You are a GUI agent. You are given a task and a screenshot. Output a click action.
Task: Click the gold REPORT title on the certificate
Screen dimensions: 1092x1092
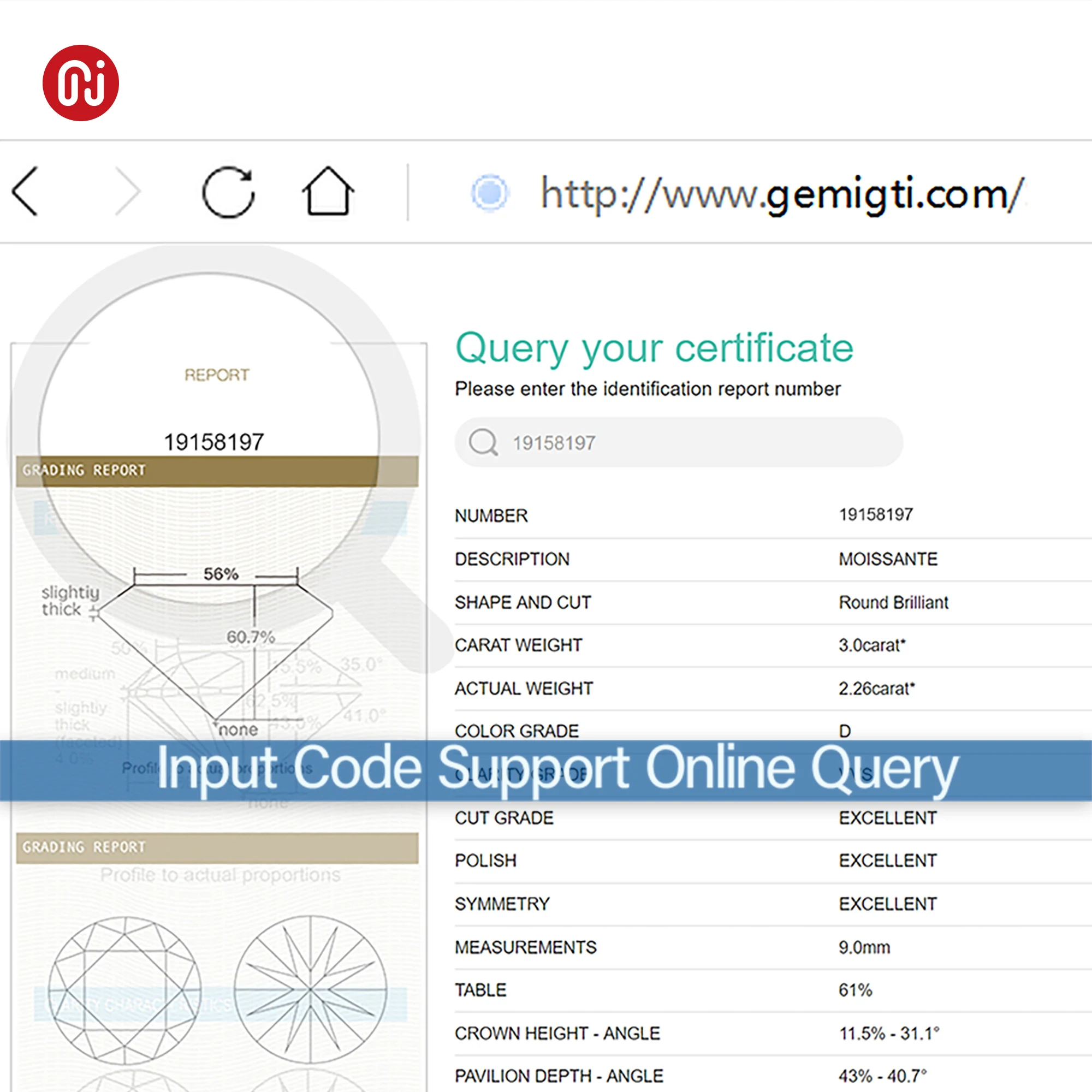pos(216,375)
